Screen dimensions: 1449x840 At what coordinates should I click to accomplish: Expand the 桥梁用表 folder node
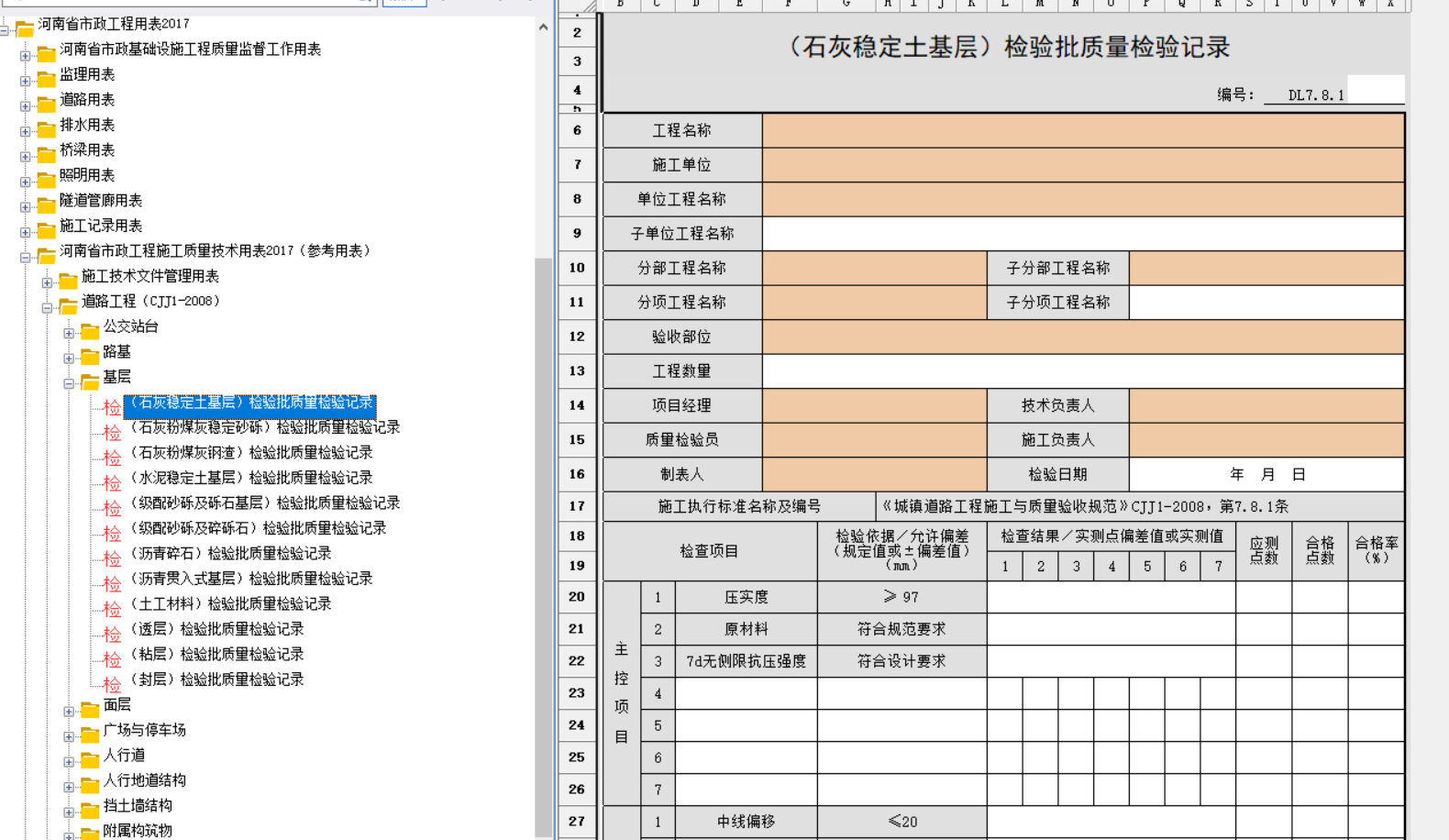click(x=26, y=157)
